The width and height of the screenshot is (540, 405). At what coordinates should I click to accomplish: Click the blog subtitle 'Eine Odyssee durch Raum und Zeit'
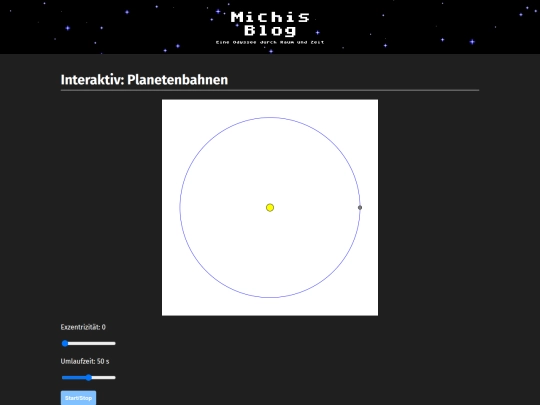(x=270, y=42)
